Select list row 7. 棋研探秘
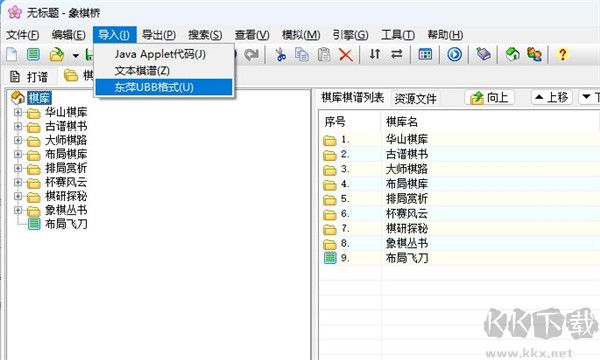 [459, 228]
